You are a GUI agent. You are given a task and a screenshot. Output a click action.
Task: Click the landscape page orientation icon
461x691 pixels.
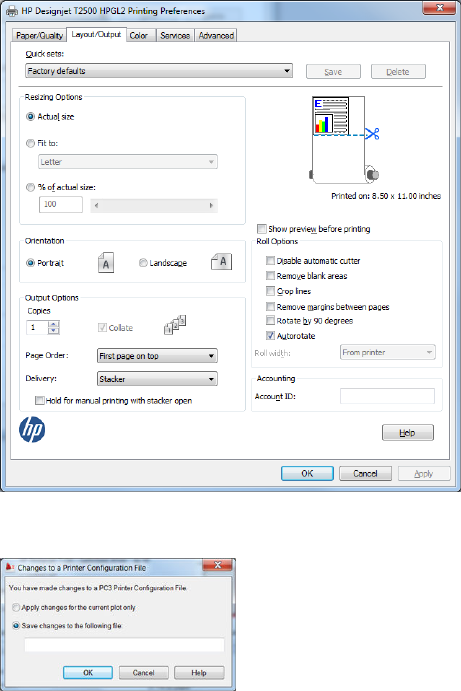tap(222, 262)
